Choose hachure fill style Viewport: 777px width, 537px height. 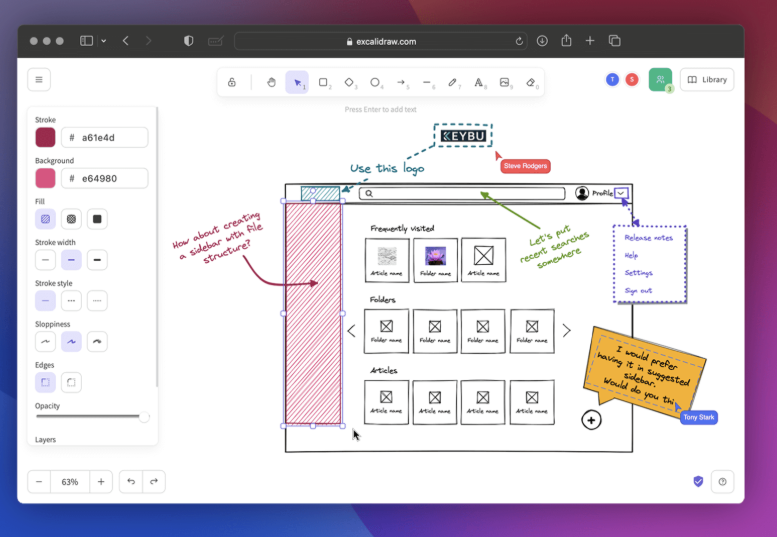(45, 219)
